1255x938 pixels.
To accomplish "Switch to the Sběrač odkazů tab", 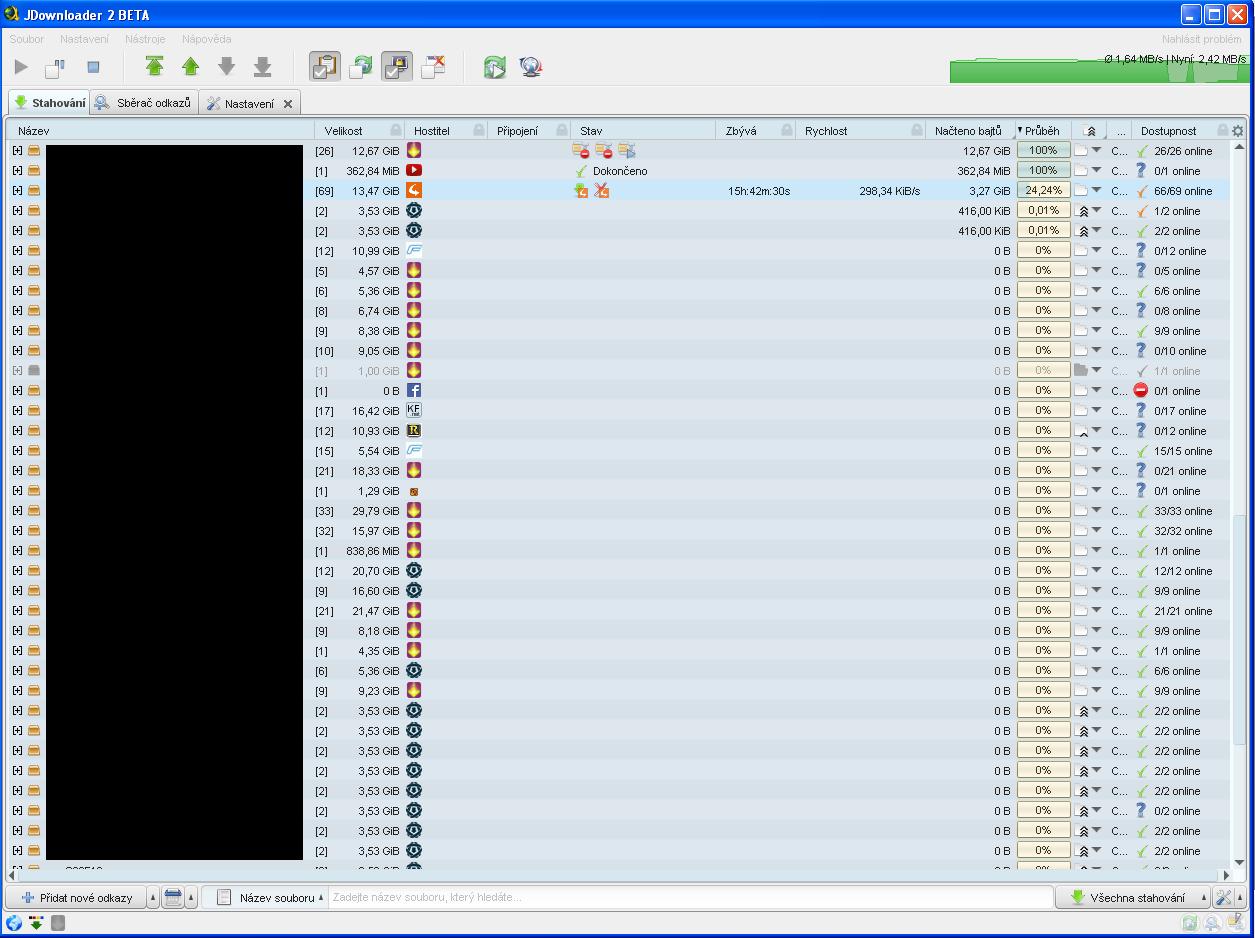I will pyautogui.click(x=144, y=103).
